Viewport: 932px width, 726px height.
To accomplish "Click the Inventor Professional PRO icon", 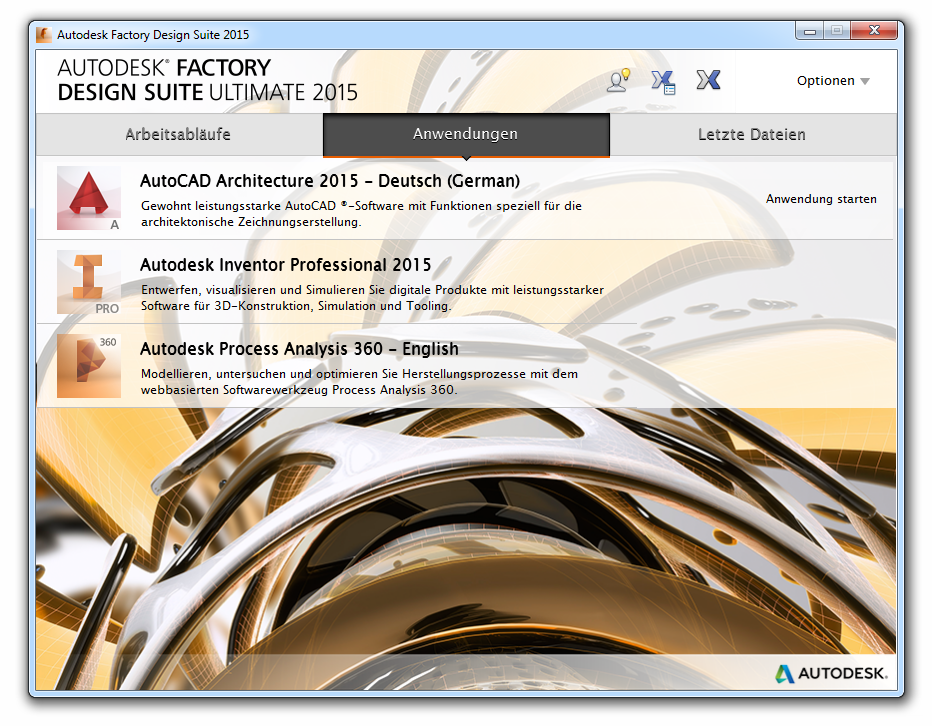I will click(89, 282).
